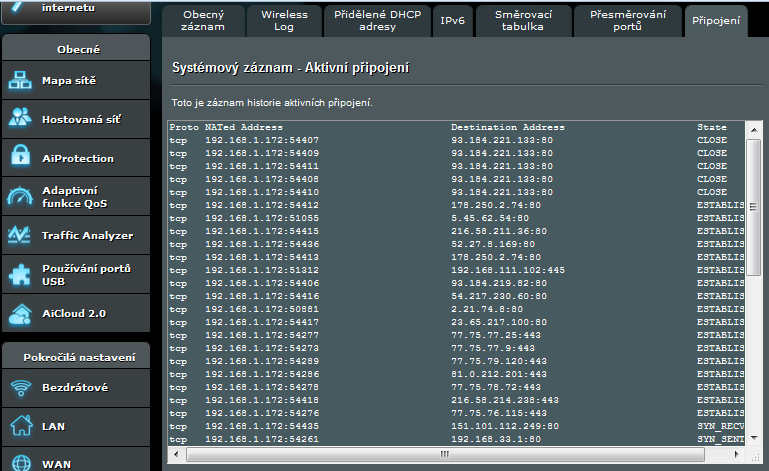Click the AiProtection padlock icon

(x=21, y=158)
